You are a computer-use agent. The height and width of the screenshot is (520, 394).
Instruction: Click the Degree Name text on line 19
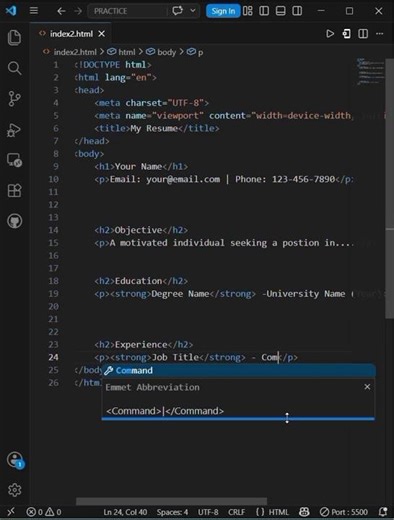coord(180,294)
